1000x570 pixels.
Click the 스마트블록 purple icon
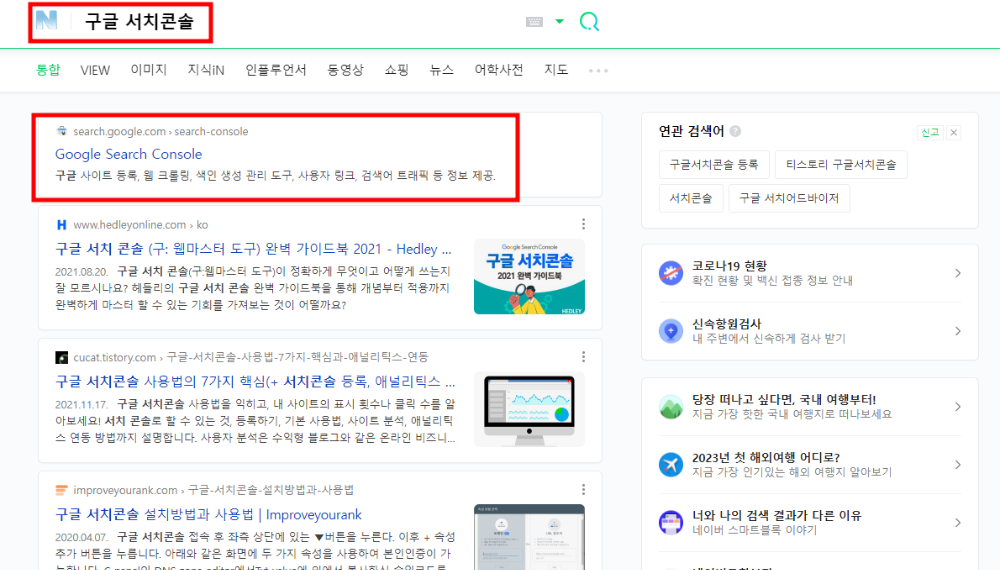[671, 522]
